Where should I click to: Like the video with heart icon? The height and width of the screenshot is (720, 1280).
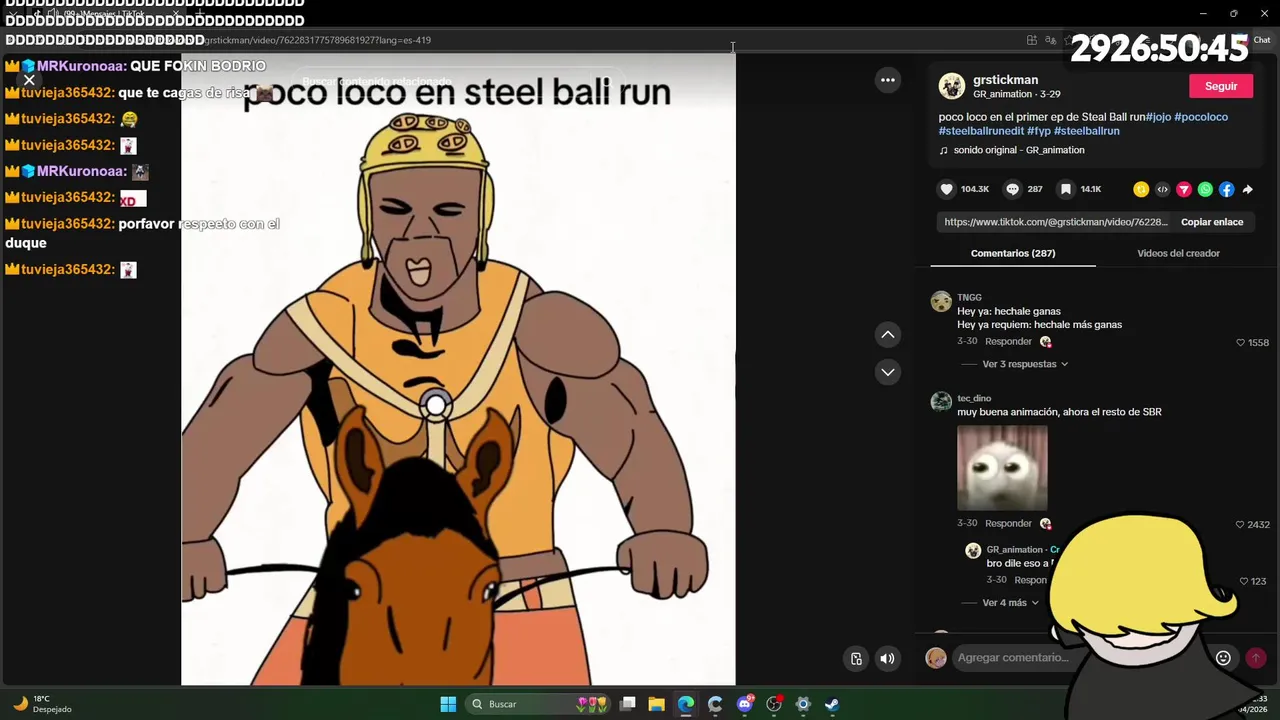pyautogui.click(x=946, y=189)
